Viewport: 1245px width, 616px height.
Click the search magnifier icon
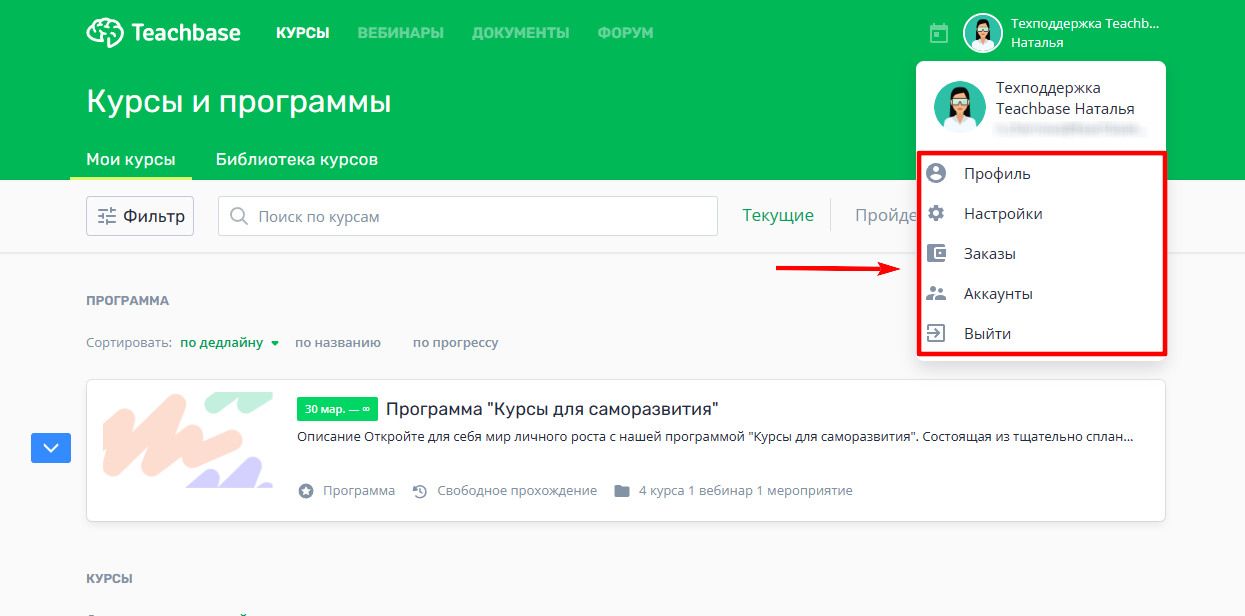click(x=239, y=216)
